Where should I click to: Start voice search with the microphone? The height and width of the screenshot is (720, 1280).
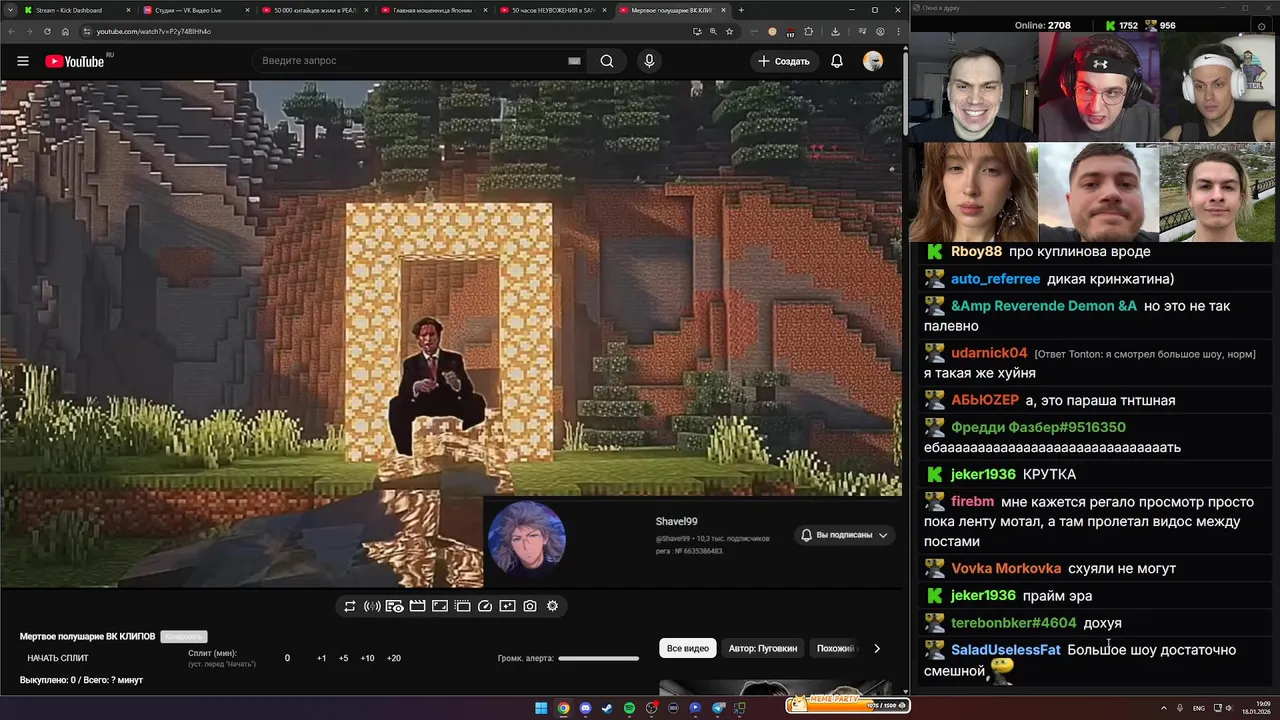[x=649, y=61]
